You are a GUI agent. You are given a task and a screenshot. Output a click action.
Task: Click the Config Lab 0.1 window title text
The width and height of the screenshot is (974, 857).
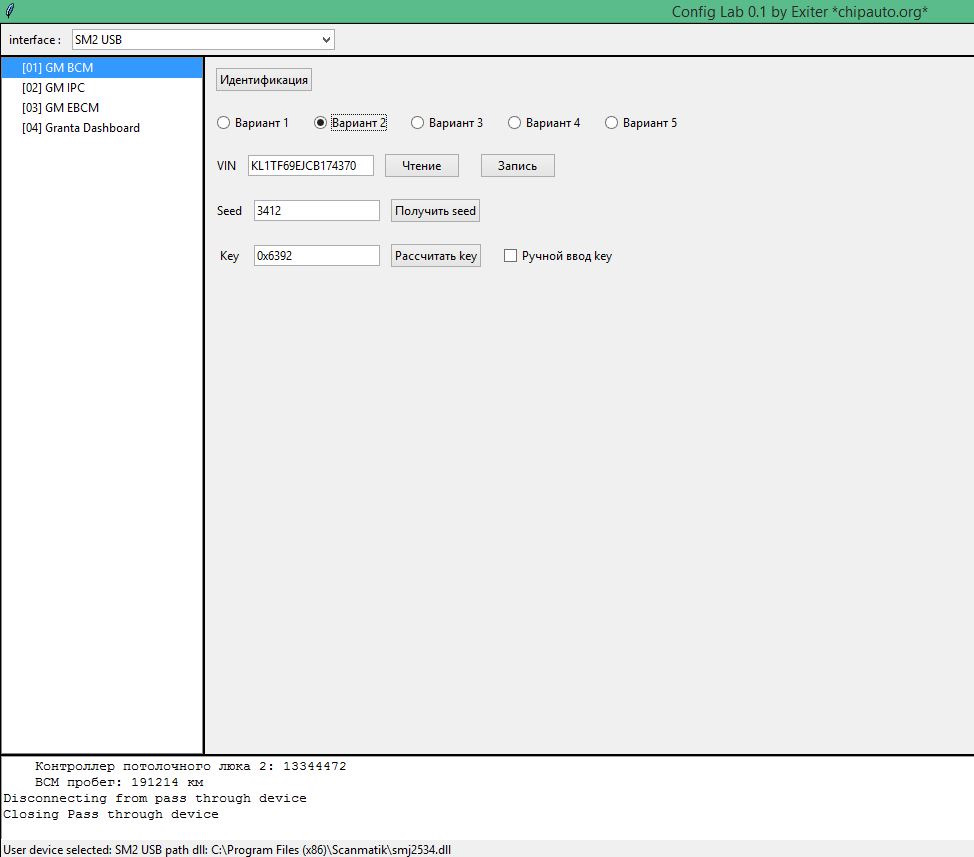click(799, 12)
